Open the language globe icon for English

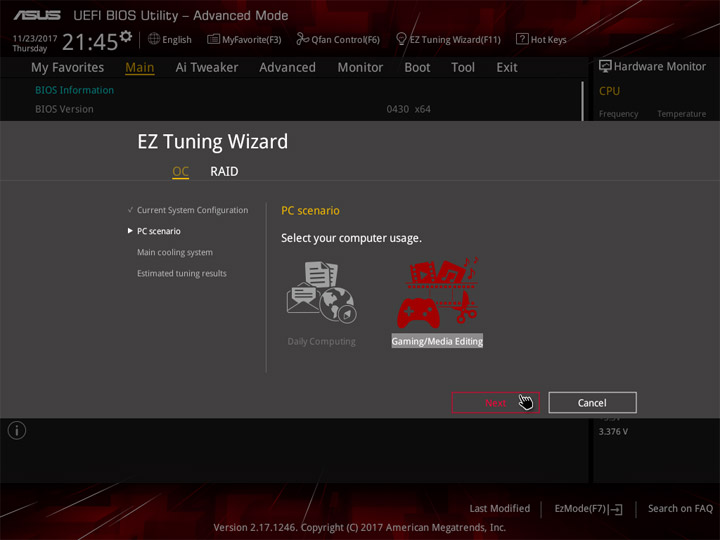[x=154, y=39]
